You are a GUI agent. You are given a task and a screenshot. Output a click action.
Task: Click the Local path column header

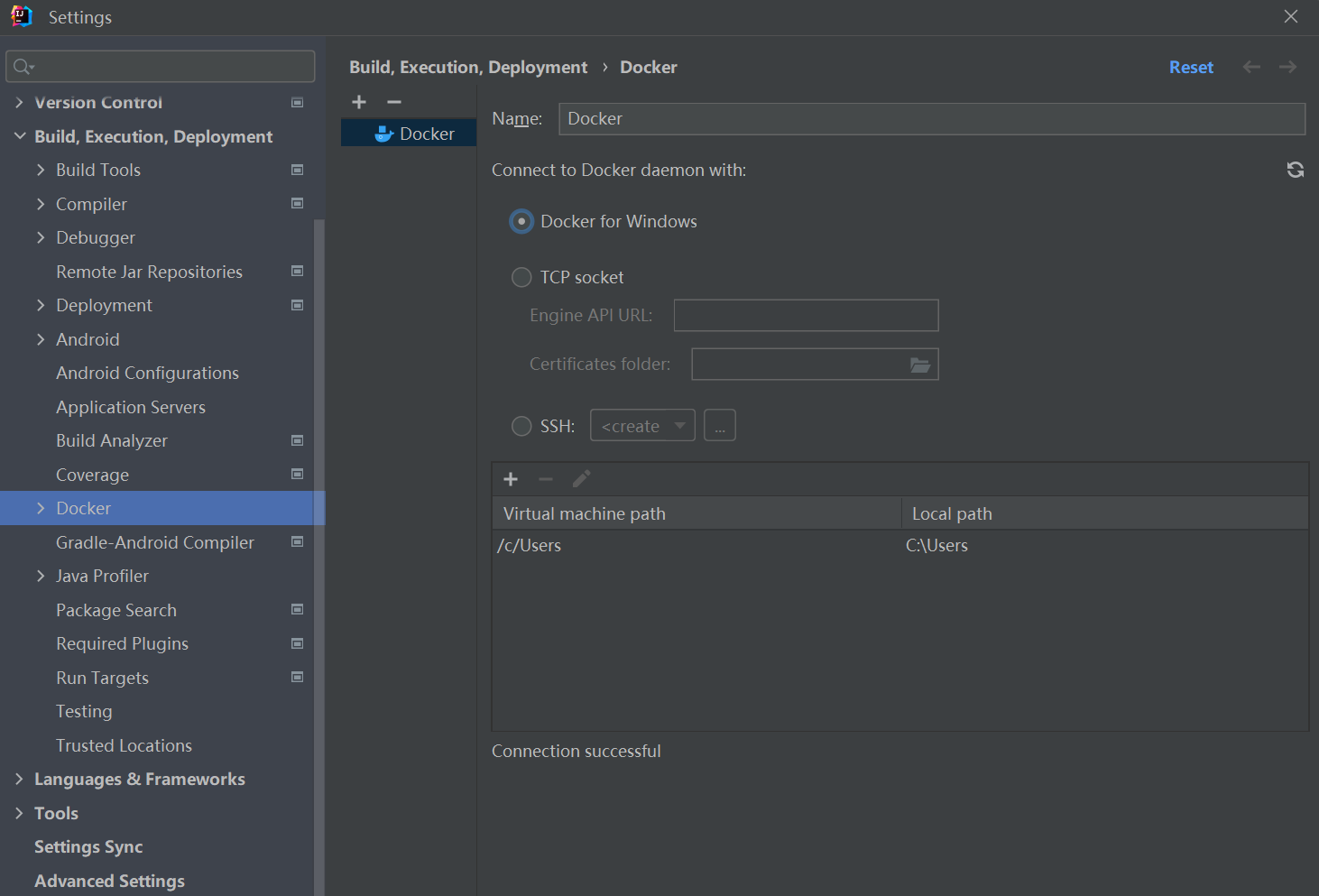point(1105,513)
